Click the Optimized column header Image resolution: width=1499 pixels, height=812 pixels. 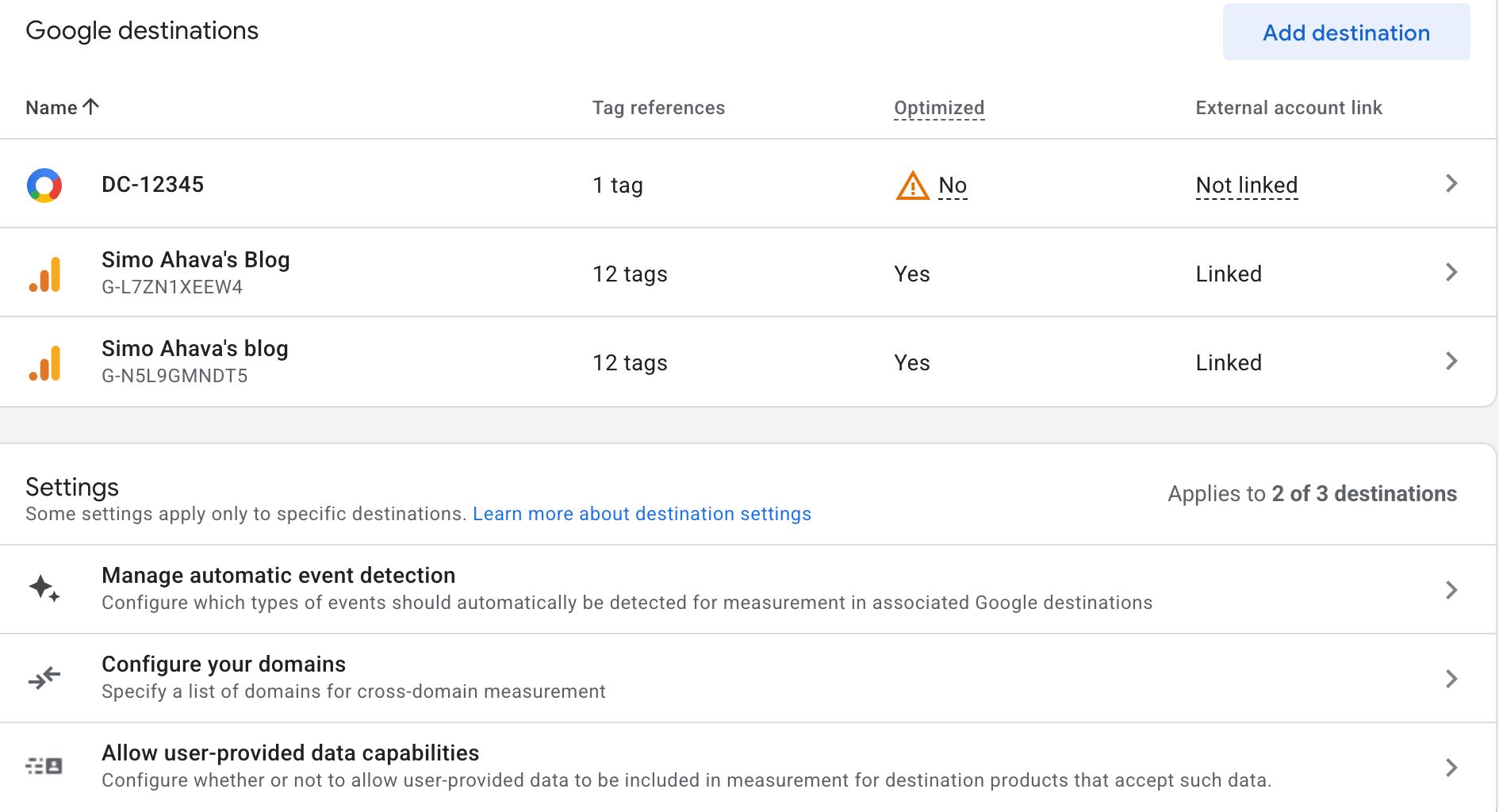coord(939,108)
